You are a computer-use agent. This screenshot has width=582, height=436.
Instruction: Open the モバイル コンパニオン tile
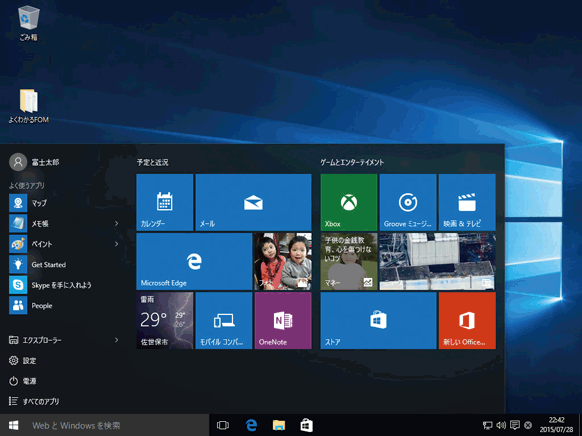coord(224,320)
